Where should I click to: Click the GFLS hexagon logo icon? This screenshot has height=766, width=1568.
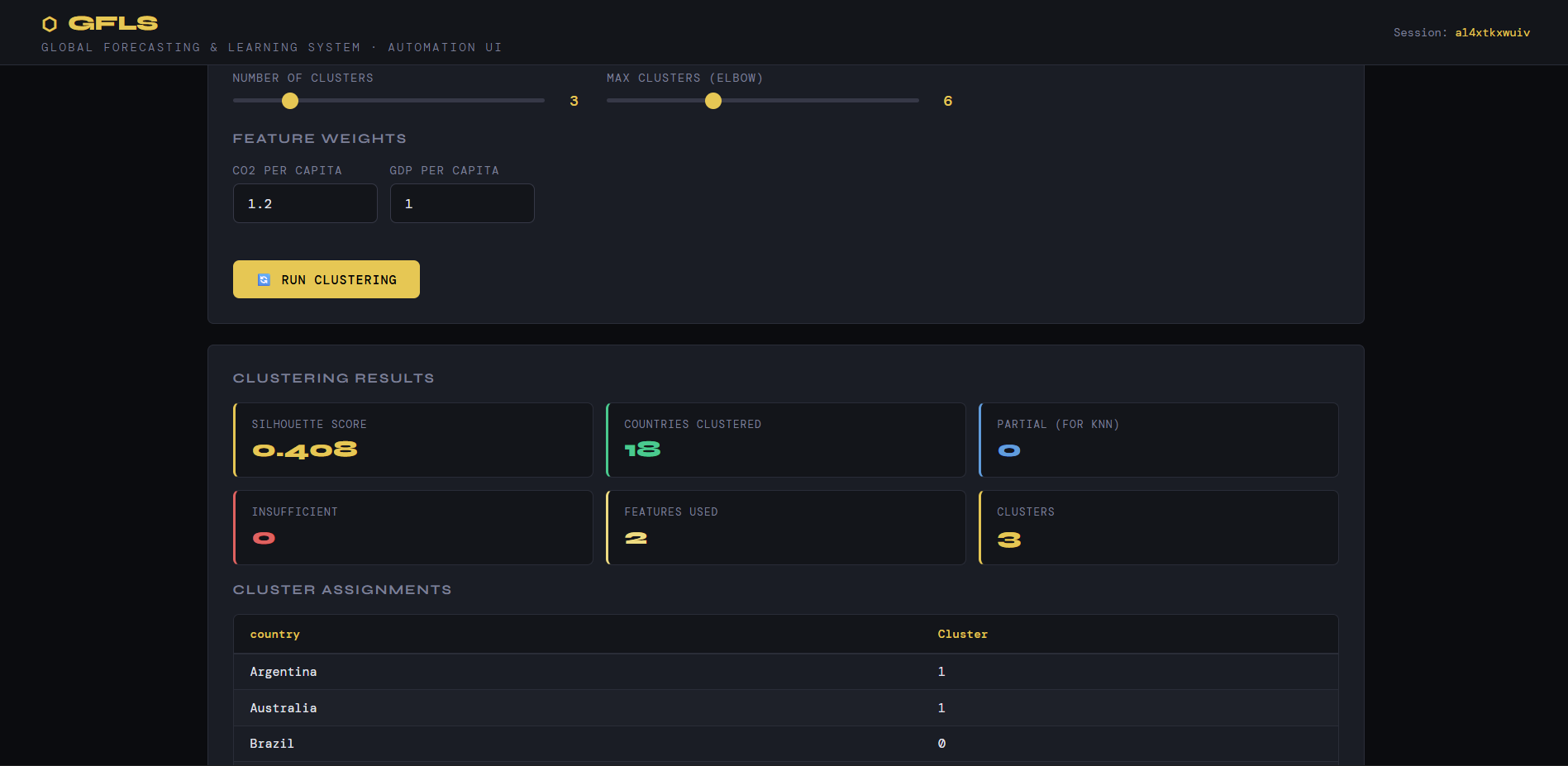pyautogui.click(x=50, y=24)
